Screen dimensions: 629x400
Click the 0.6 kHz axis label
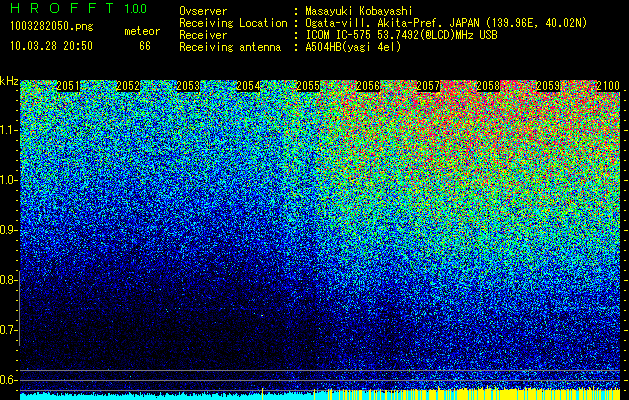(x=9, y=380)
